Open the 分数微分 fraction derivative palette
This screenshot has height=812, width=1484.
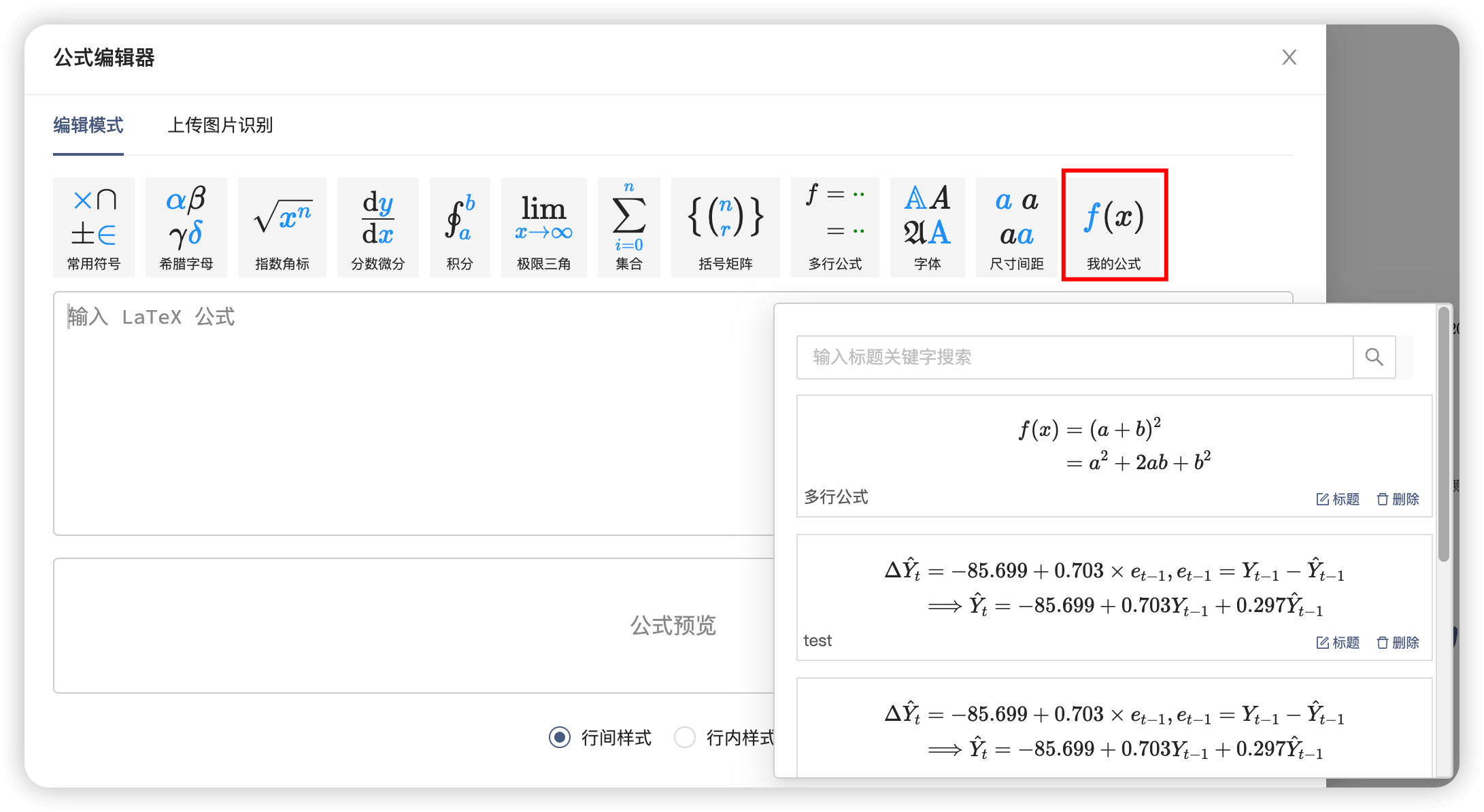coord(377,227)
